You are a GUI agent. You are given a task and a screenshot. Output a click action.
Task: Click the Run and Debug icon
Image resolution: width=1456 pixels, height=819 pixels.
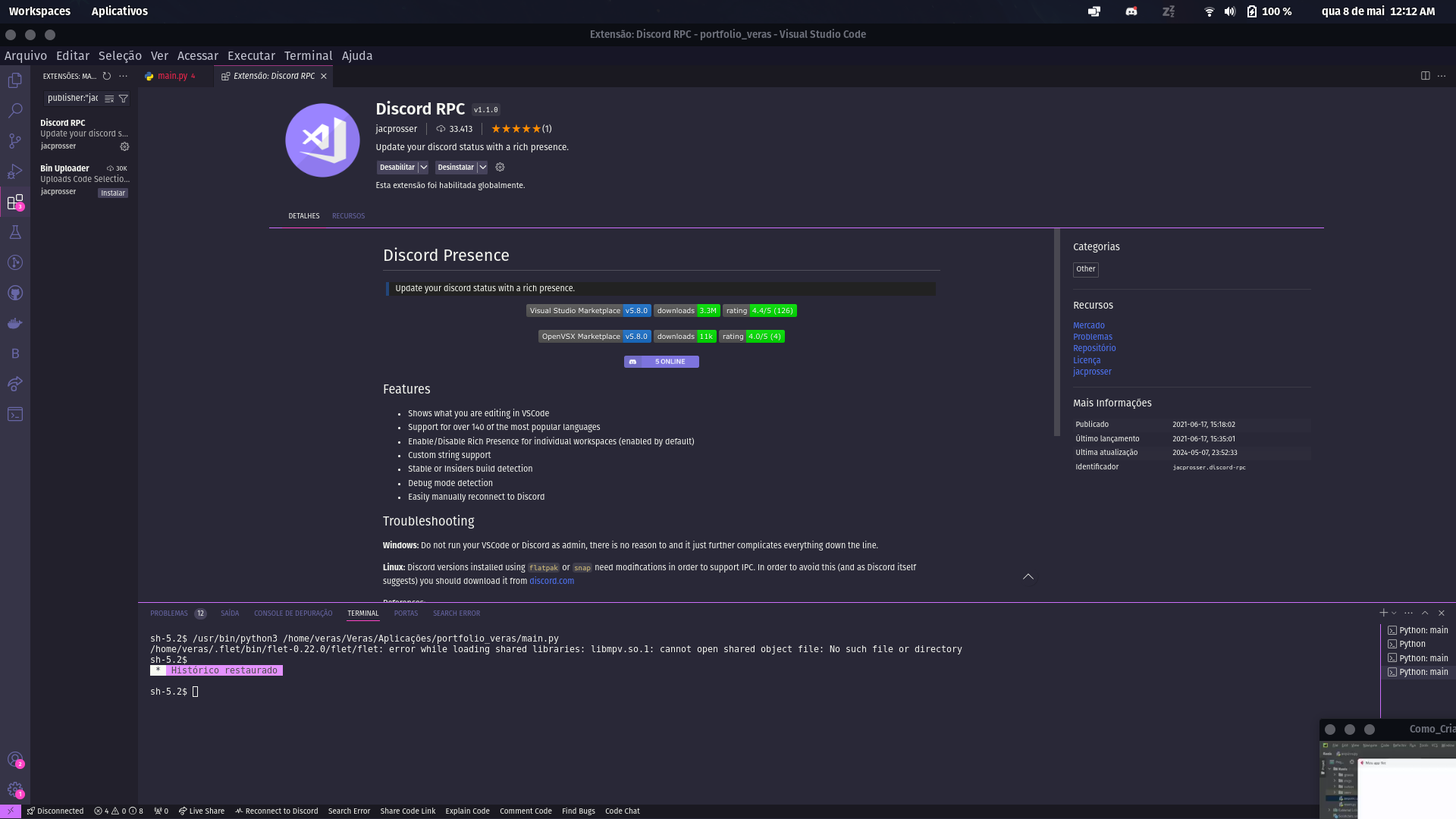click(14, 170)
